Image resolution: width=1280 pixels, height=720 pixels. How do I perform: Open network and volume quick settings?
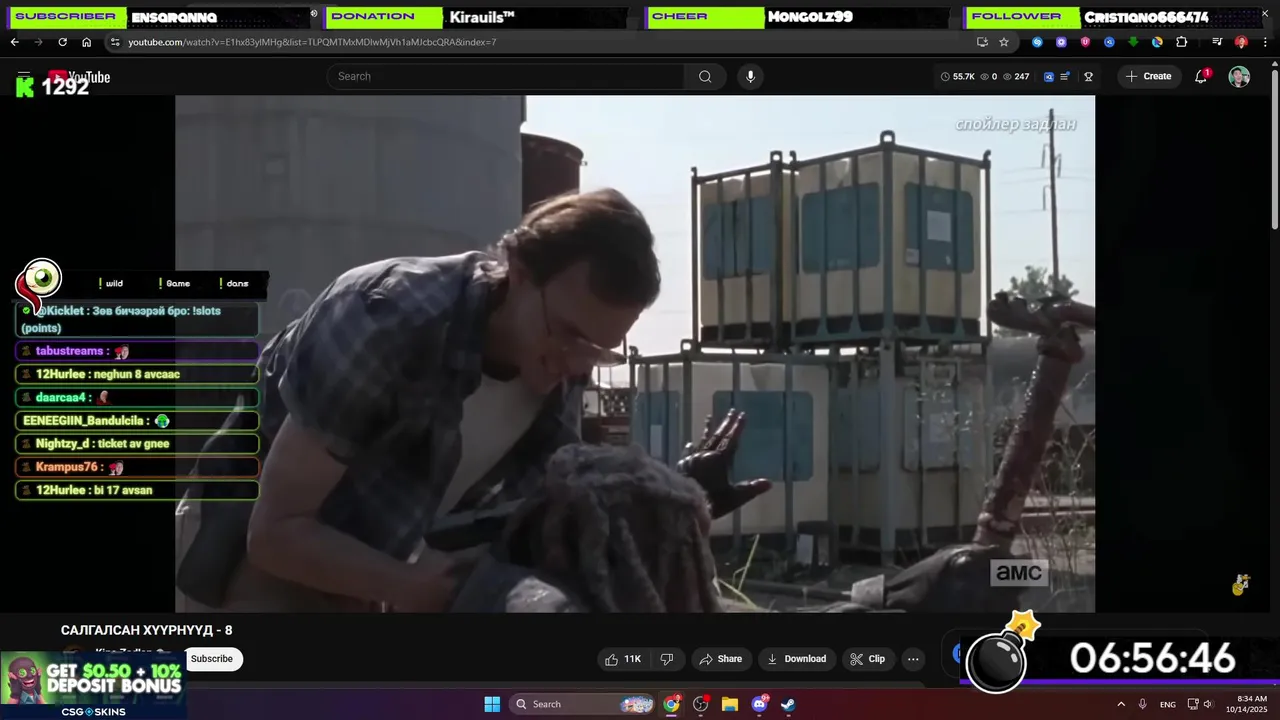[x=1200, y=704]
